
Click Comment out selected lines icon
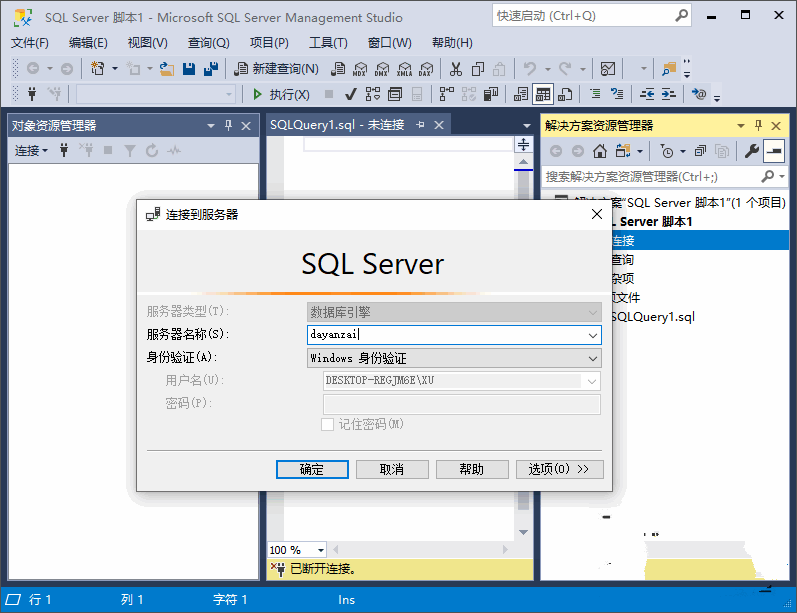pos(595,94)
